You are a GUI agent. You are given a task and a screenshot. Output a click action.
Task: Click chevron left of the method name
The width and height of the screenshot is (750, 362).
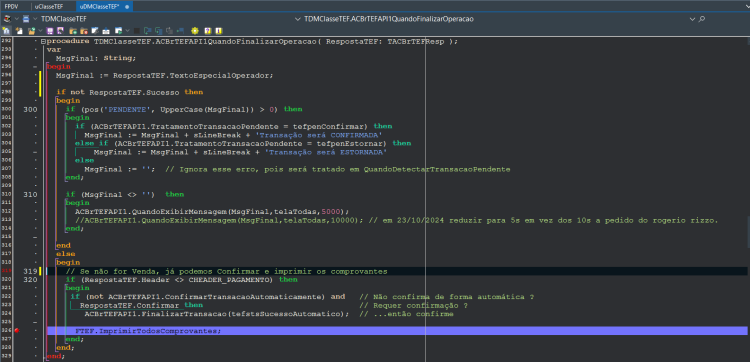coord(299,19)
